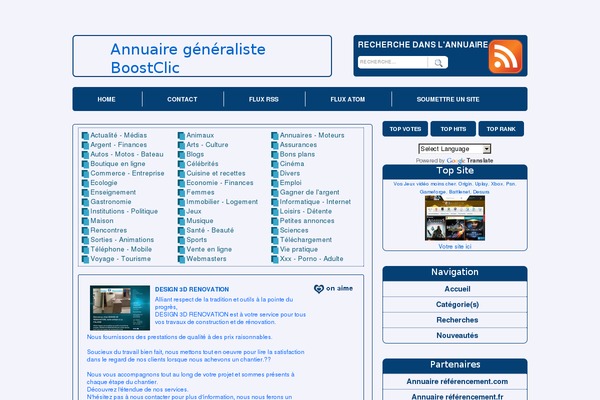The width and height of the screenshot is (600, 400).
Task: Click the category icon beside Annuaires - Moteurs
Action: click(275, 136)
